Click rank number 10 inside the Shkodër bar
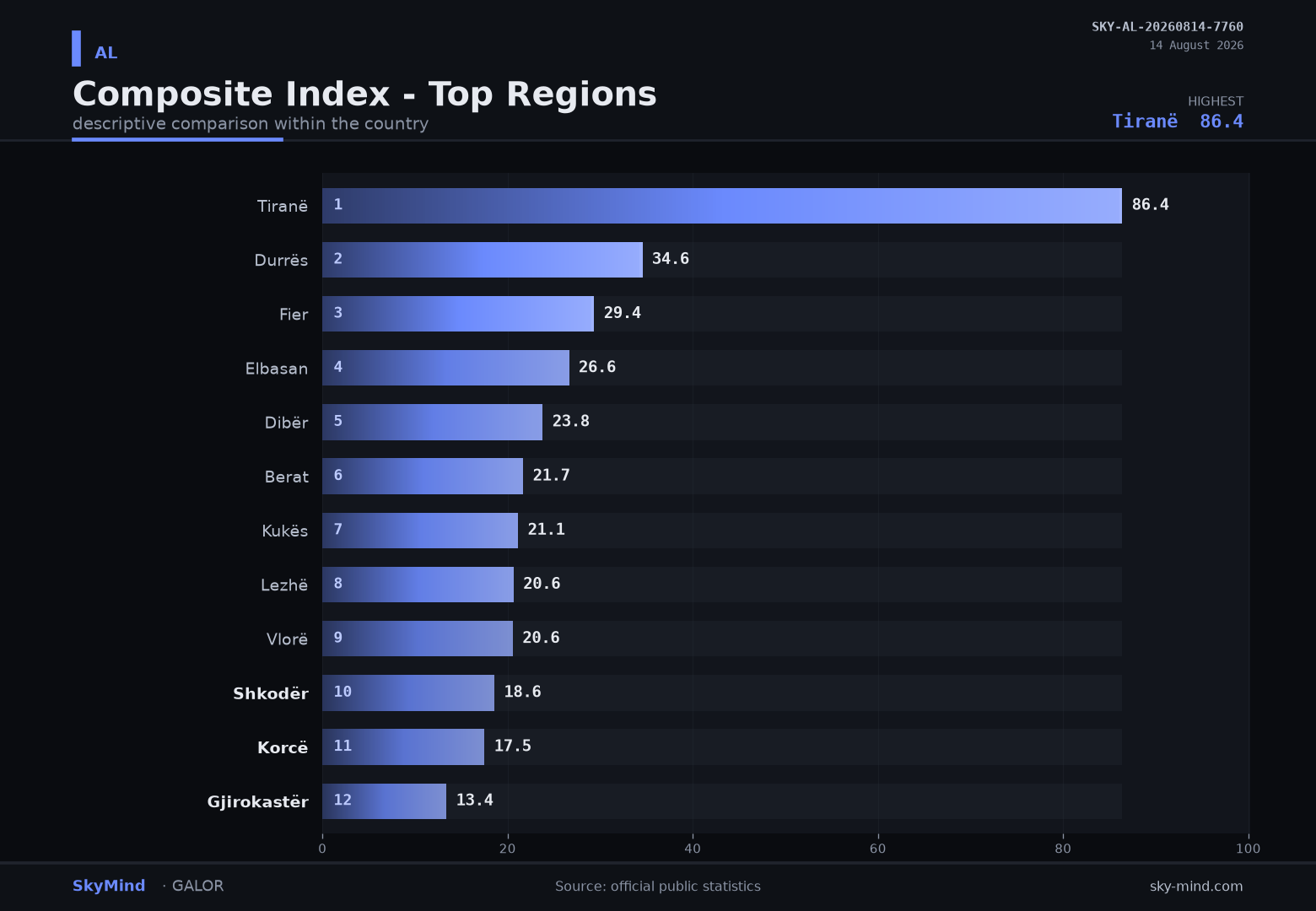This screenshot has height=911, width=1316. (342, 692)
